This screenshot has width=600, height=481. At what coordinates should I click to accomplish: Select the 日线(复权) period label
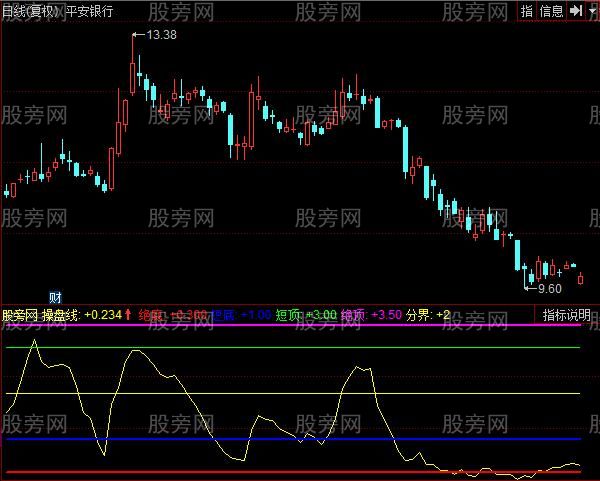click(x=32, y=11)
